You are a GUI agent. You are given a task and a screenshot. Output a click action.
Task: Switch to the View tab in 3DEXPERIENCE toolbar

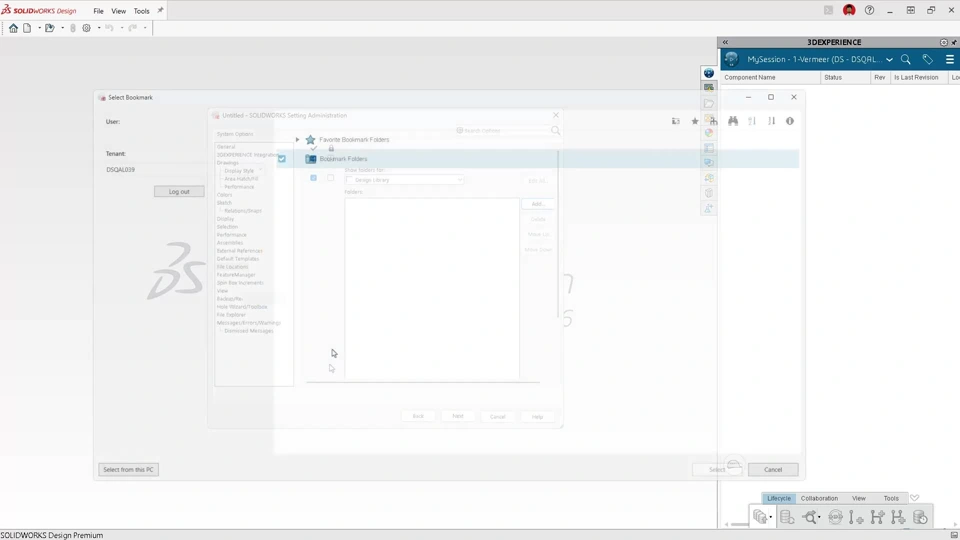(859, 498)
